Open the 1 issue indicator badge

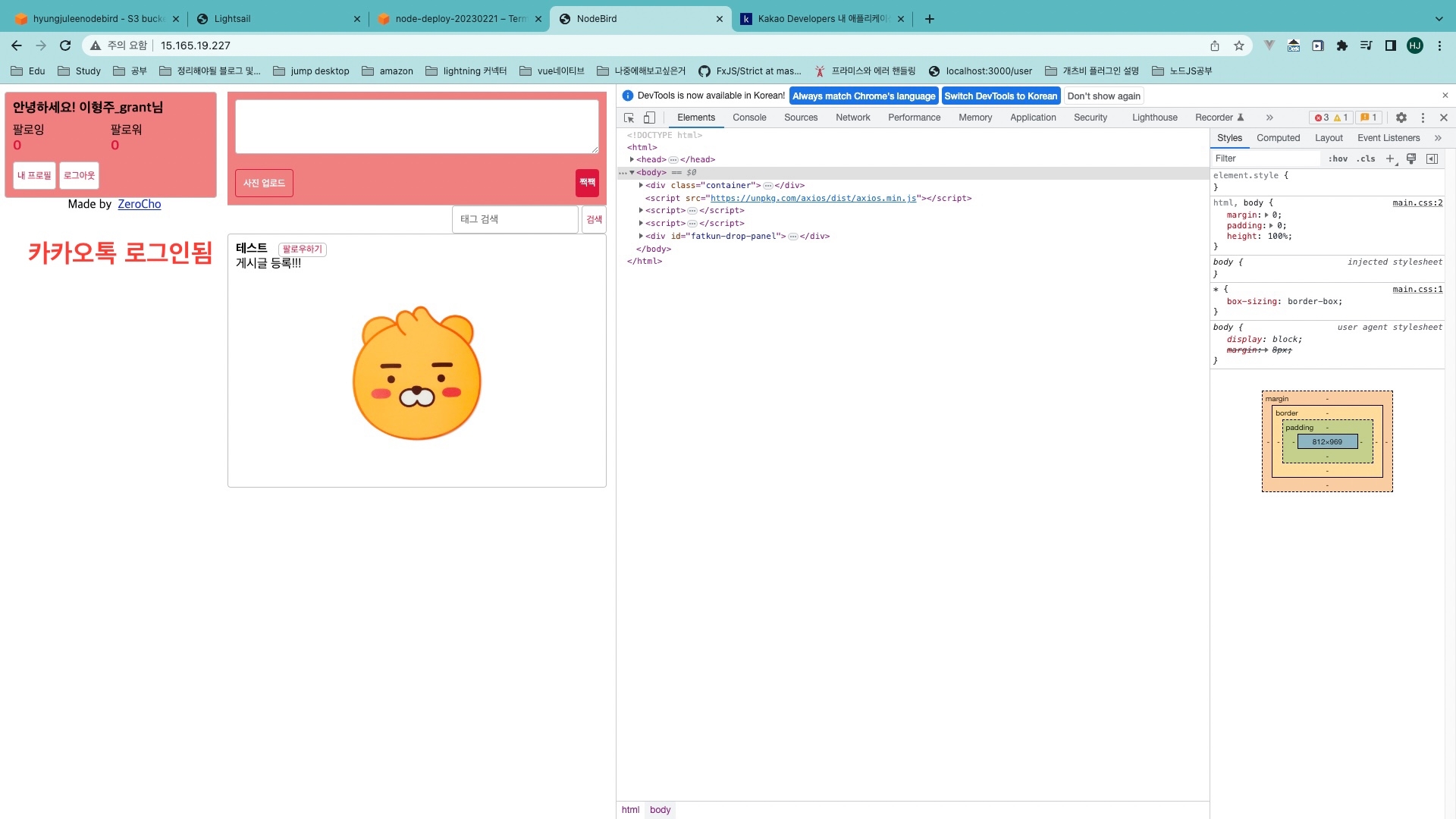tap(1369, 118)
